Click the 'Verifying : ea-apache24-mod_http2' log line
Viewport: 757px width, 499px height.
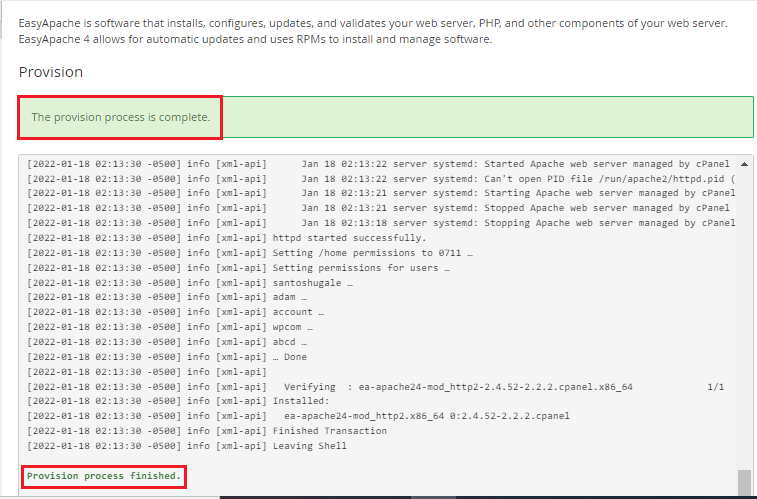tap(376, 387)
